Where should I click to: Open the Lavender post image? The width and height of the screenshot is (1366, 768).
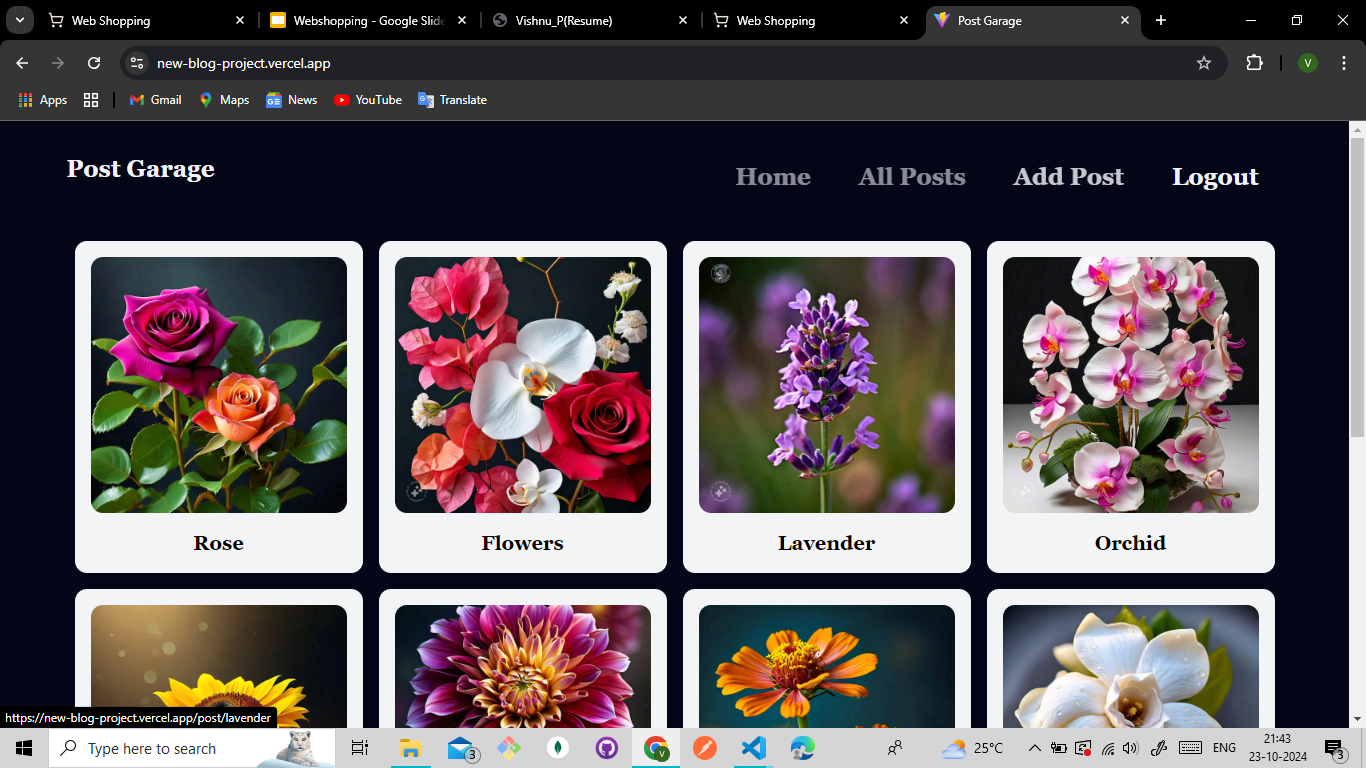[826, 385]
